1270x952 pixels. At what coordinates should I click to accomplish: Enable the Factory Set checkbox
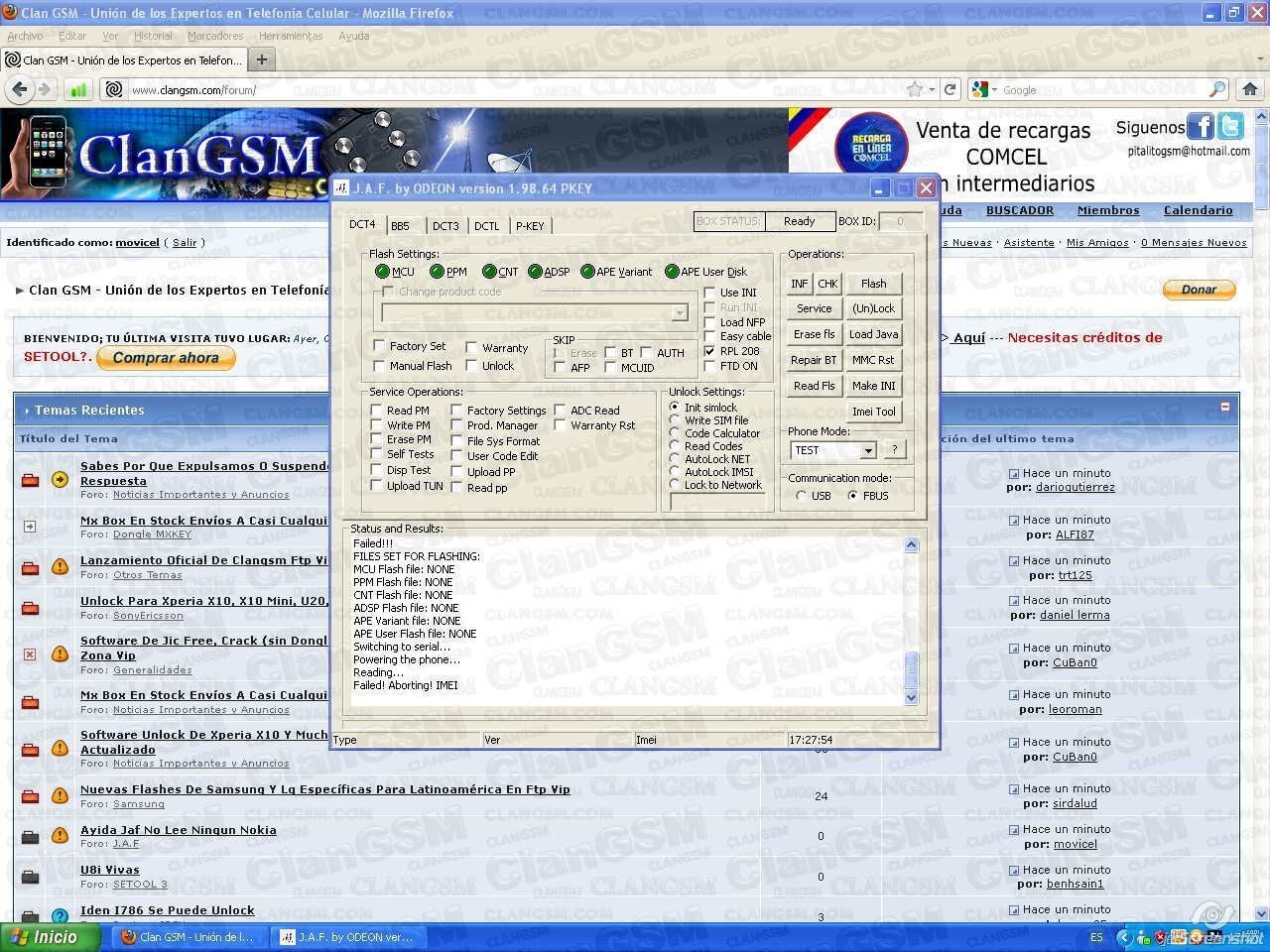379,346
